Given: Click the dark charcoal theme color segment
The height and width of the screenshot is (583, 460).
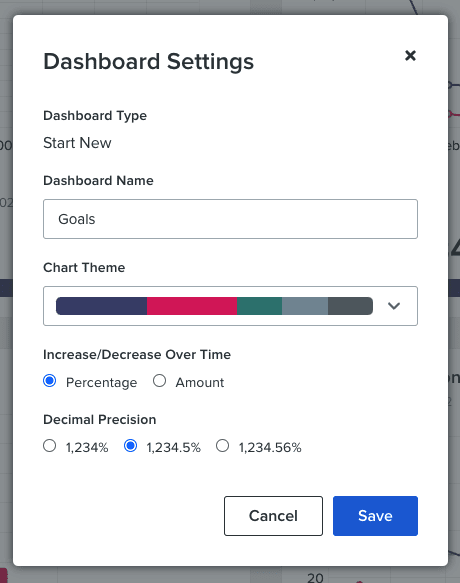Looking at the screenshot, I should click(350, 306).
